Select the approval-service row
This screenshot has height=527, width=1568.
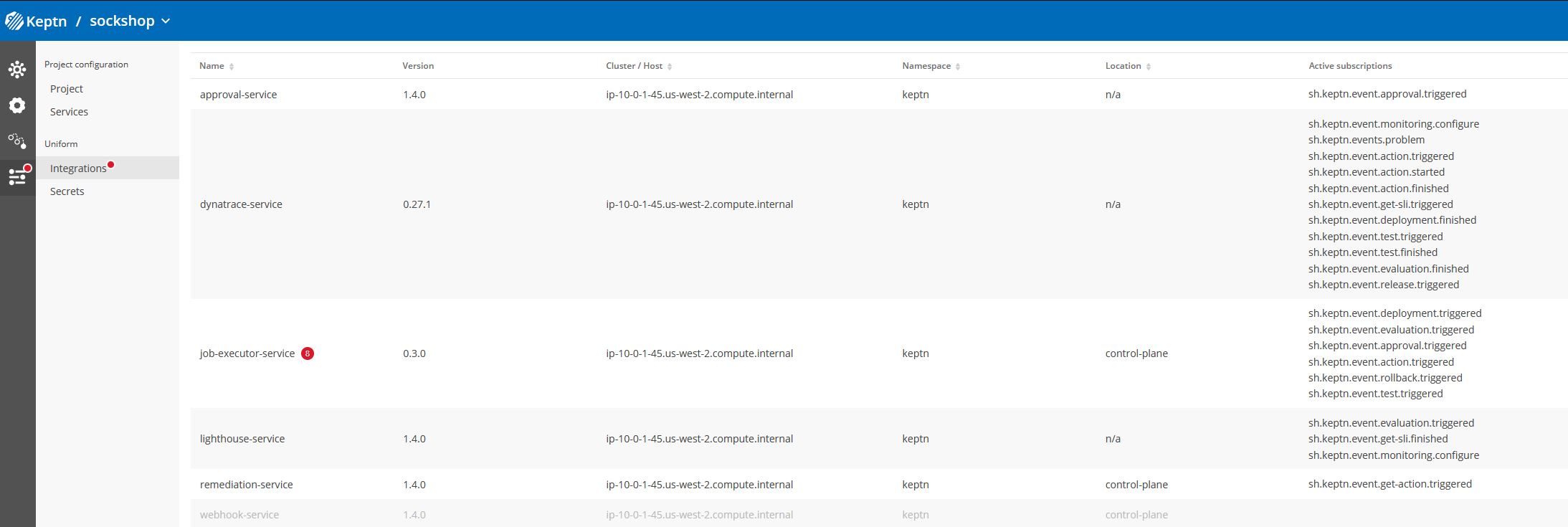[238, 95]
